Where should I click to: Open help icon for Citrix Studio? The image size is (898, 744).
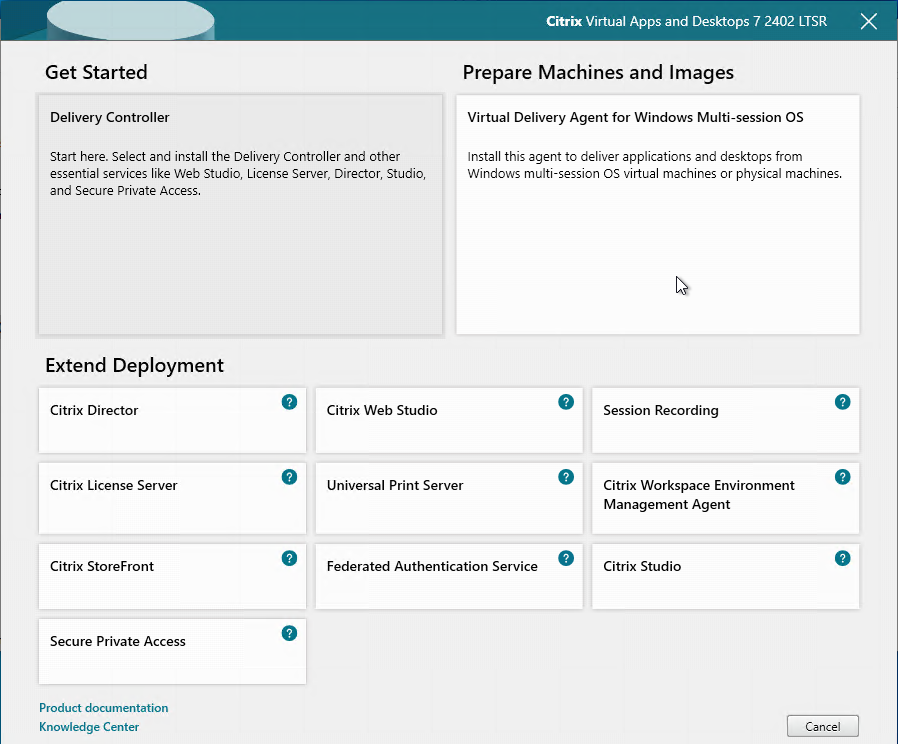coord(842,558)
